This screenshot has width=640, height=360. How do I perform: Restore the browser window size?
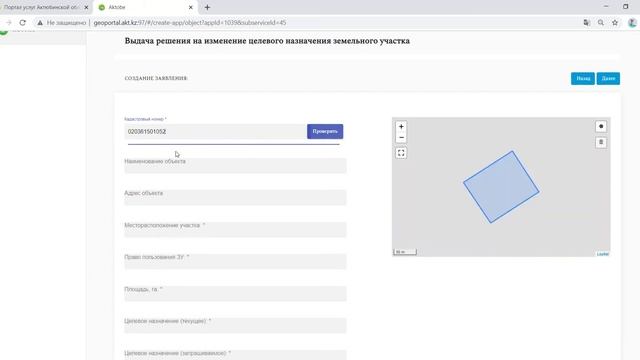[625, 7]
